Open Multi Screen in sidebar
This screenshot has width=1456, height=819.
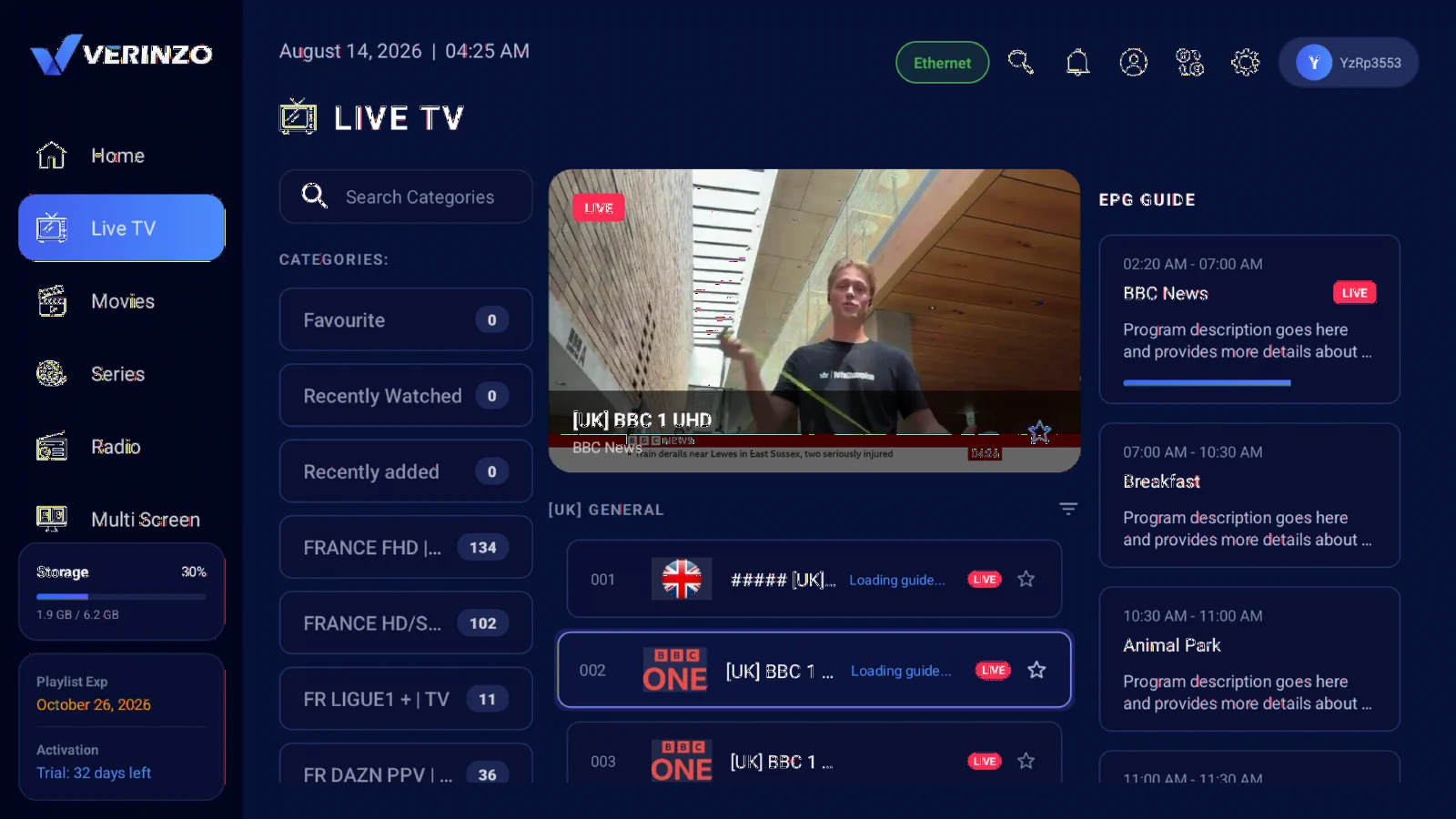click(121, 519)
